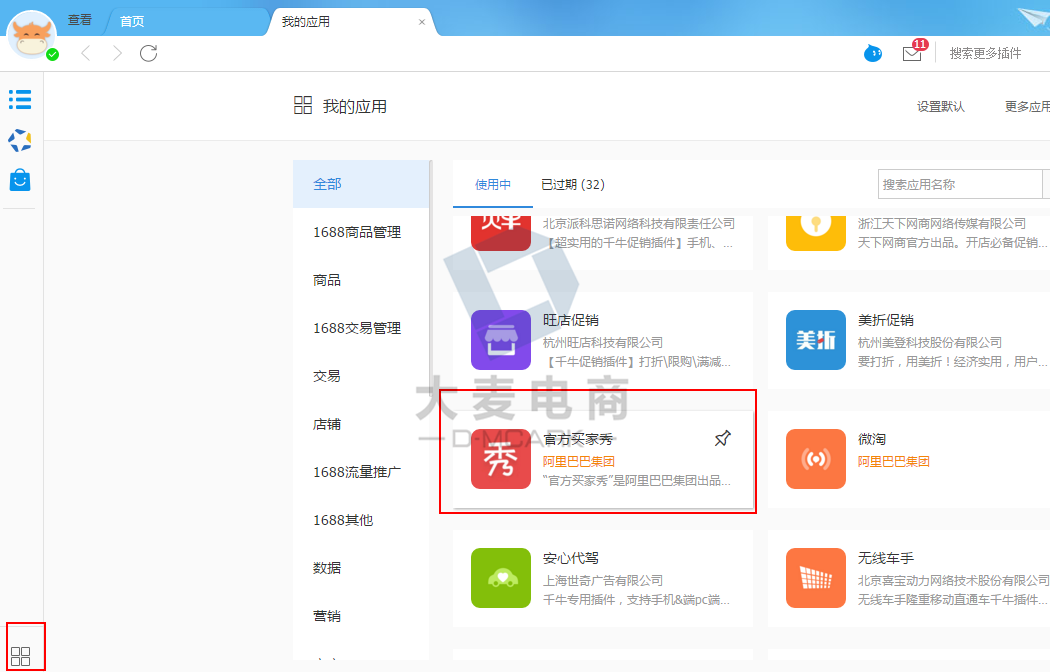Go forward with the right arrow
Viewport: 1050px width, 672px height.
point(117,53)
